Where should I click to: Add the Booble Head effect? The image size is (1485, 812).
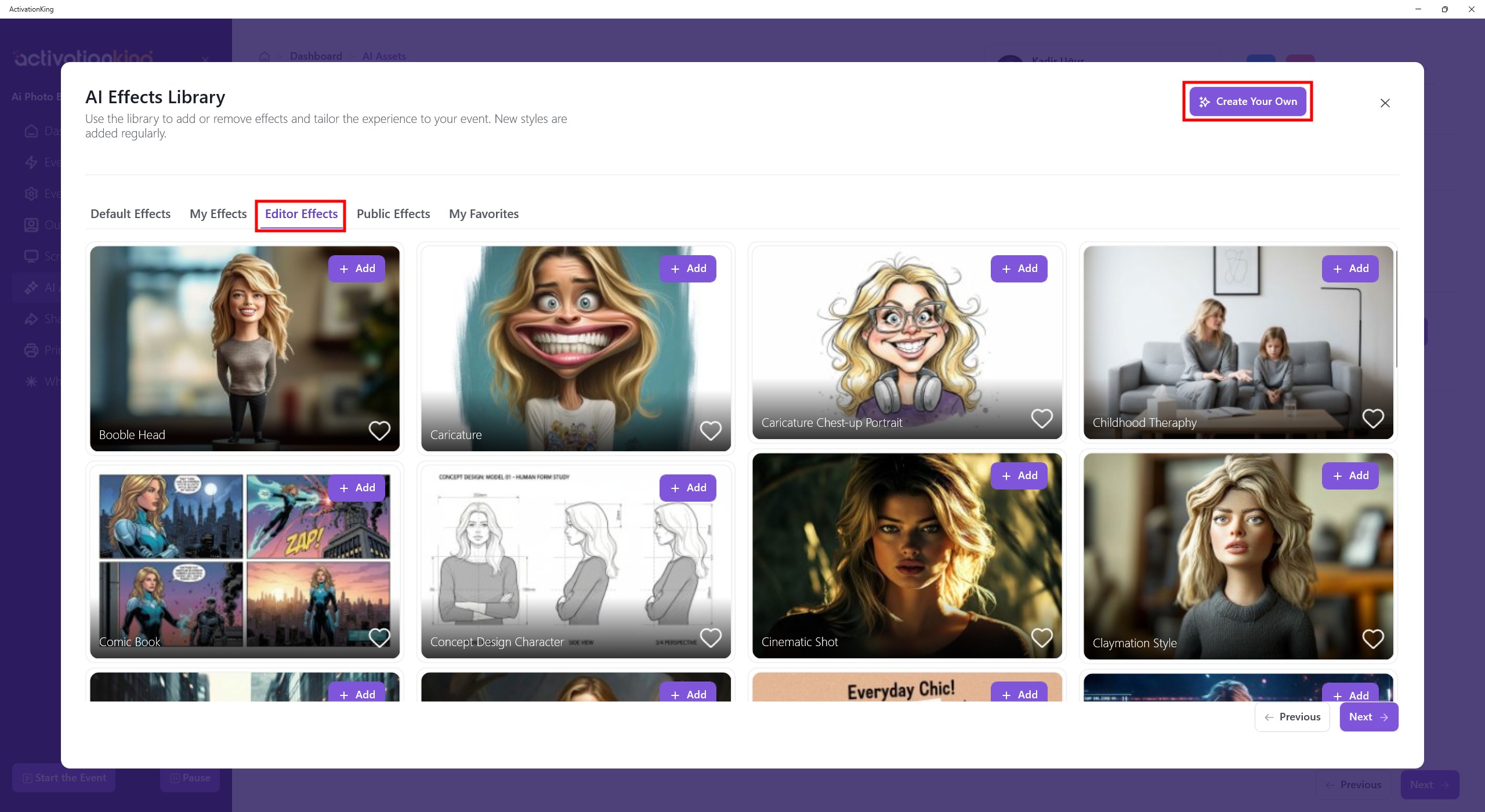[357, 269]
